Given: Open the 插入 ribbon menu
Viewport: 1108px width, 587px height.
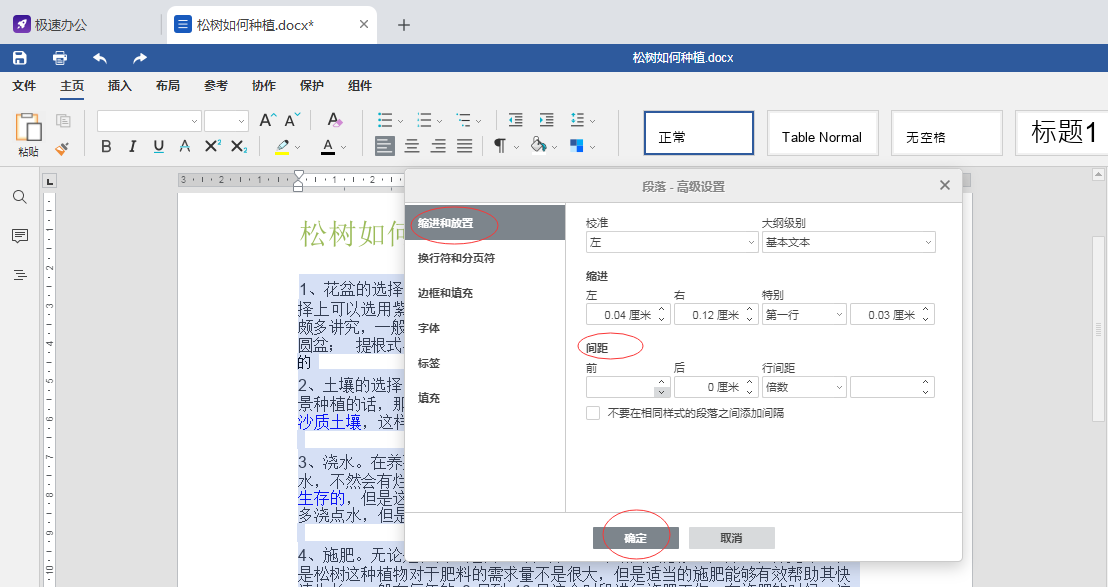Looking at the screenshot, I should click(x=120, y=86).
